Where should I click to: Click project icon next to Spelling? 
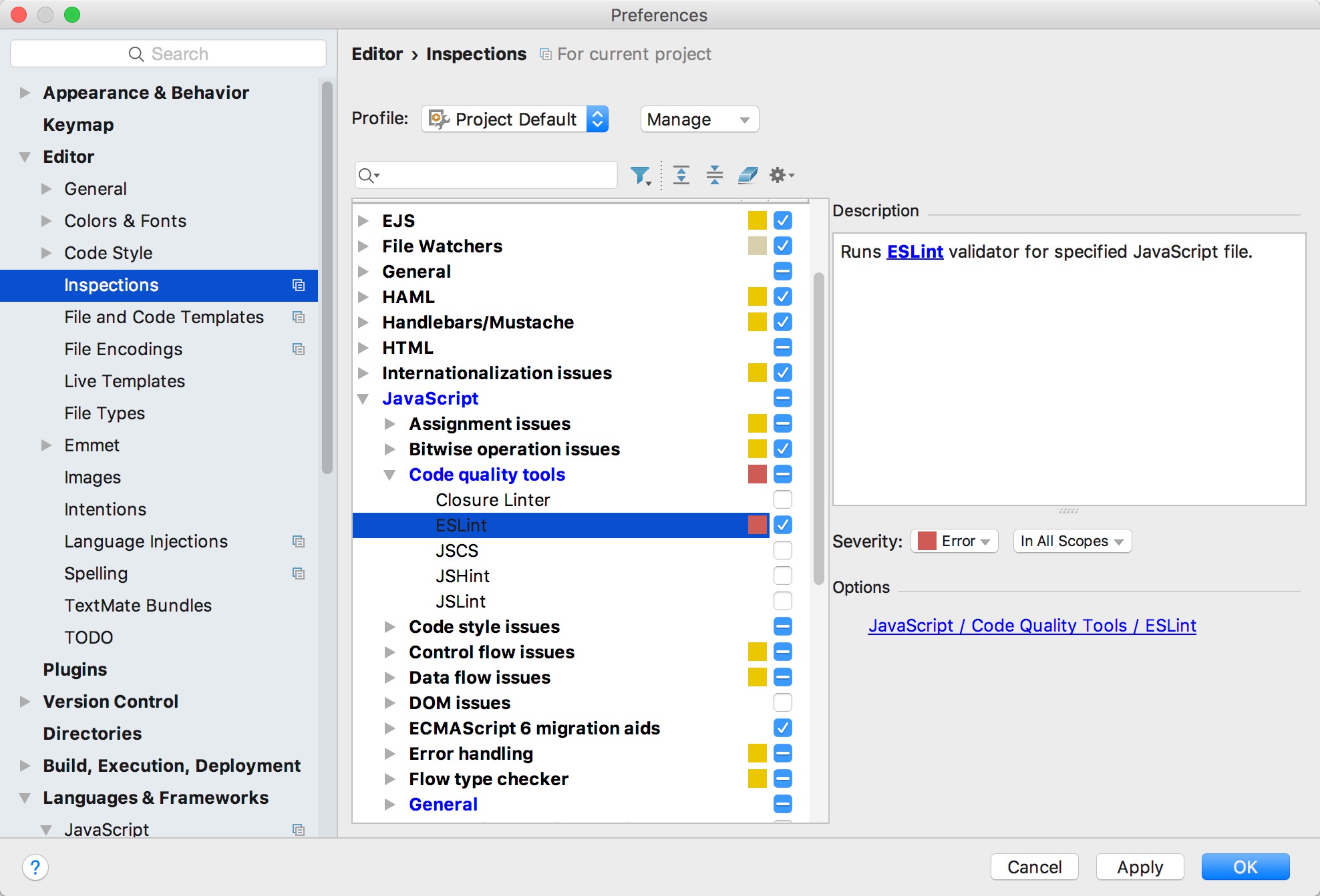point(299,574)
